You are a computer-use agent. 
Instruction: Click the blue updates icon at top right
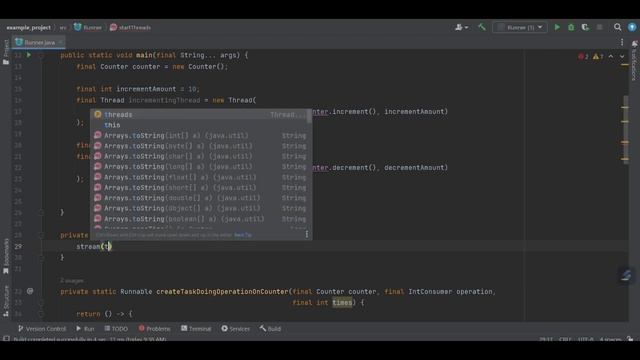pyautogui.click(x=632, y=27)
